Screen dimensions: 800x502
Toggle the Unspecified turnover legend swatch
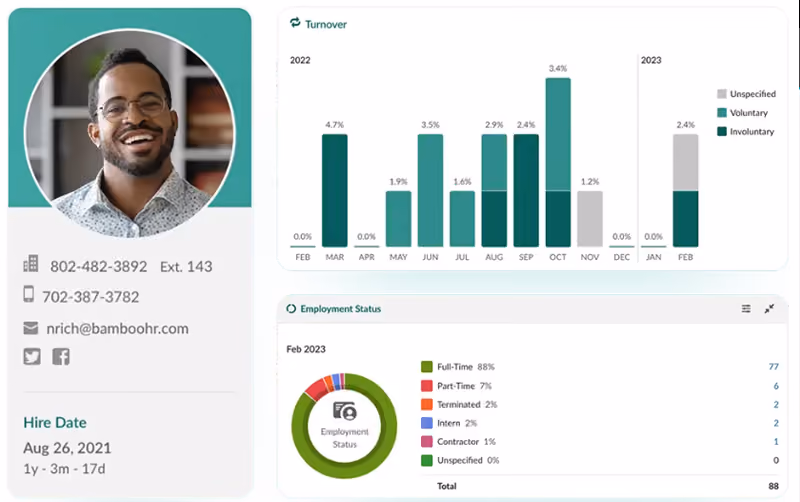point(721,94)
